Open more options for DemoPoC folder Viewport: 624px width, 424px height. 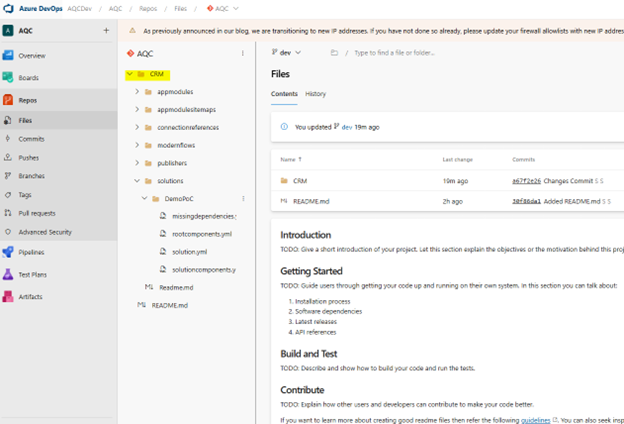pyautogui.click(x=243, y=199)
